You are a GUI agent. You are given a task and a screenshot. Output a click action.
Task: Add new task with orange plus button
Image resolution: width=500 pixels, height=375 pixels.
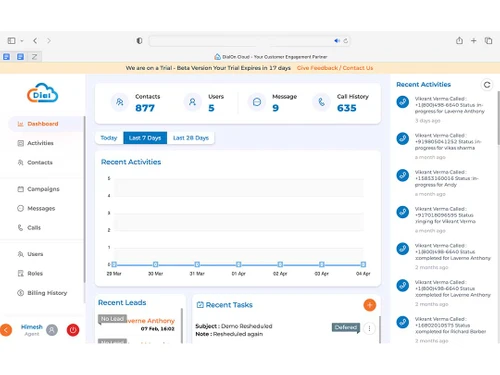click(x=370, y=305)
